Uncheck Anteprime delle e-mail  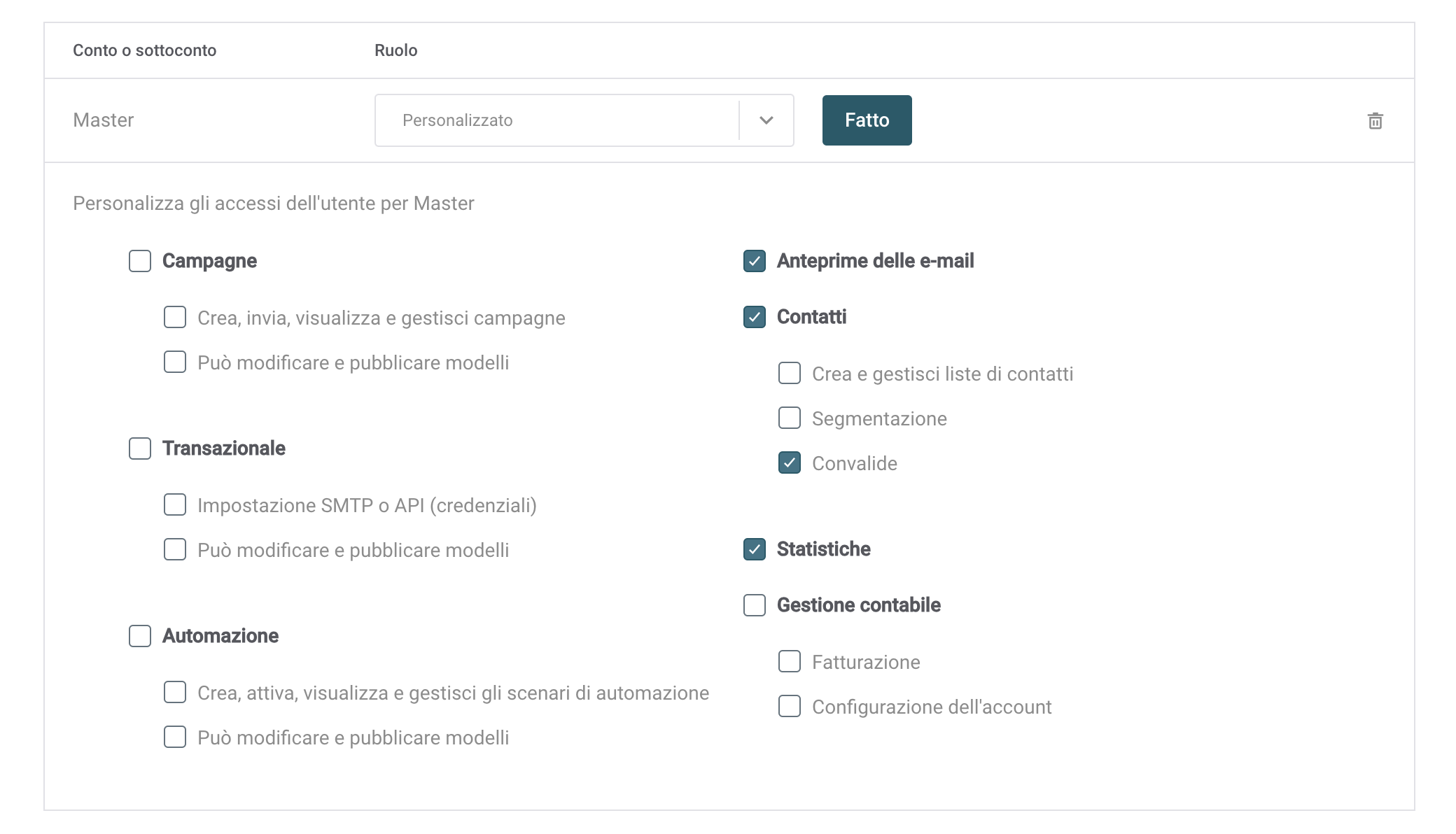tap(755, 261)
